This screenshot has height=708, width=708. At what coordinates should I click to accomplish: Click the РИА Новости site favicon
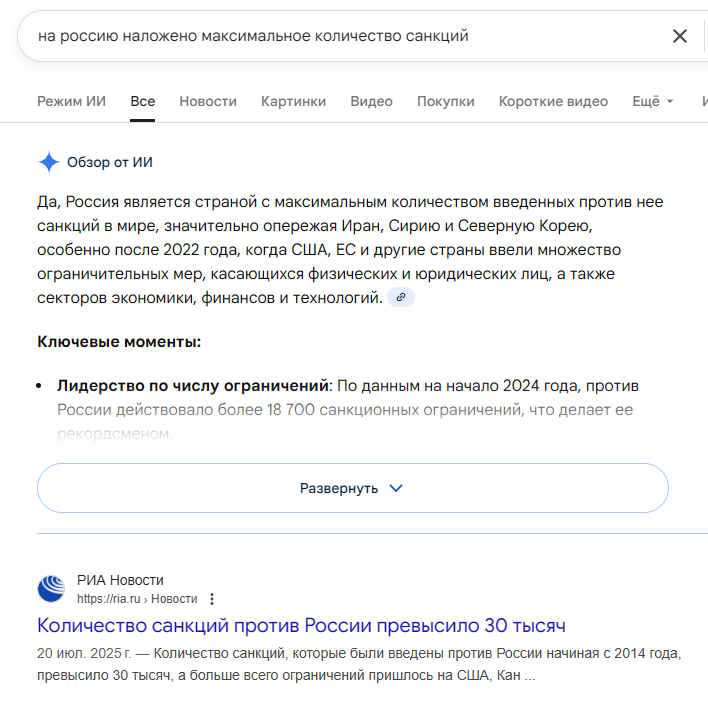coord(51,589)
